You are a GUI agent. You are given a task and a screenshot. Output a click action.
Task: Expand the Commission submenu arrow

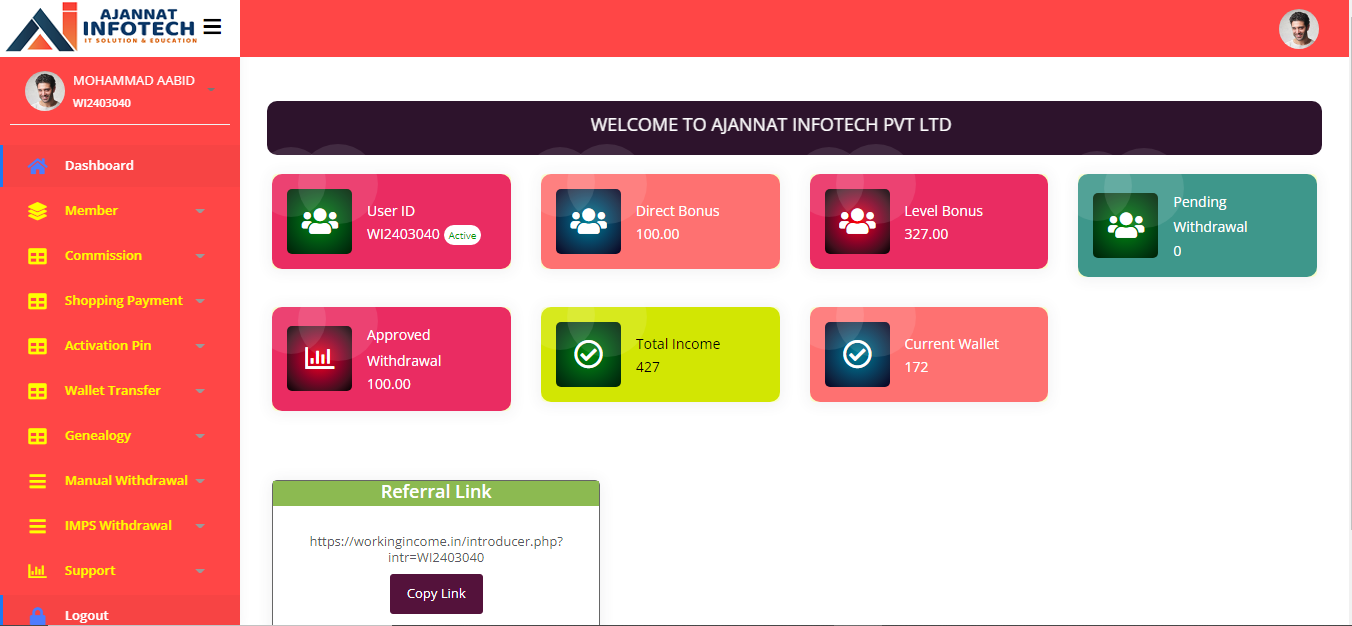(200, 257)
